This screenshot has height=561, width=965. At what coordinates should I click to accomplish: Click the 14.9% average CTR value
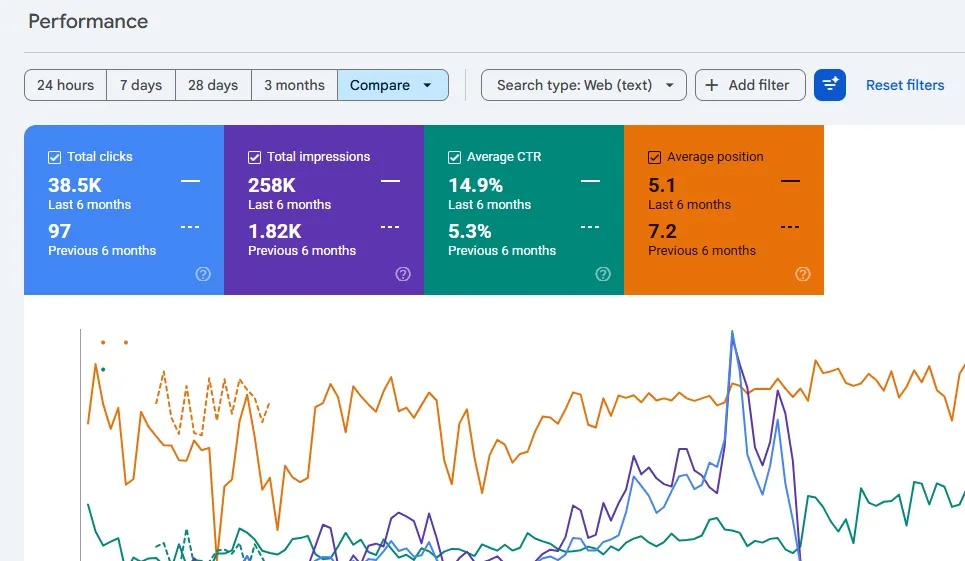point(476,185)
